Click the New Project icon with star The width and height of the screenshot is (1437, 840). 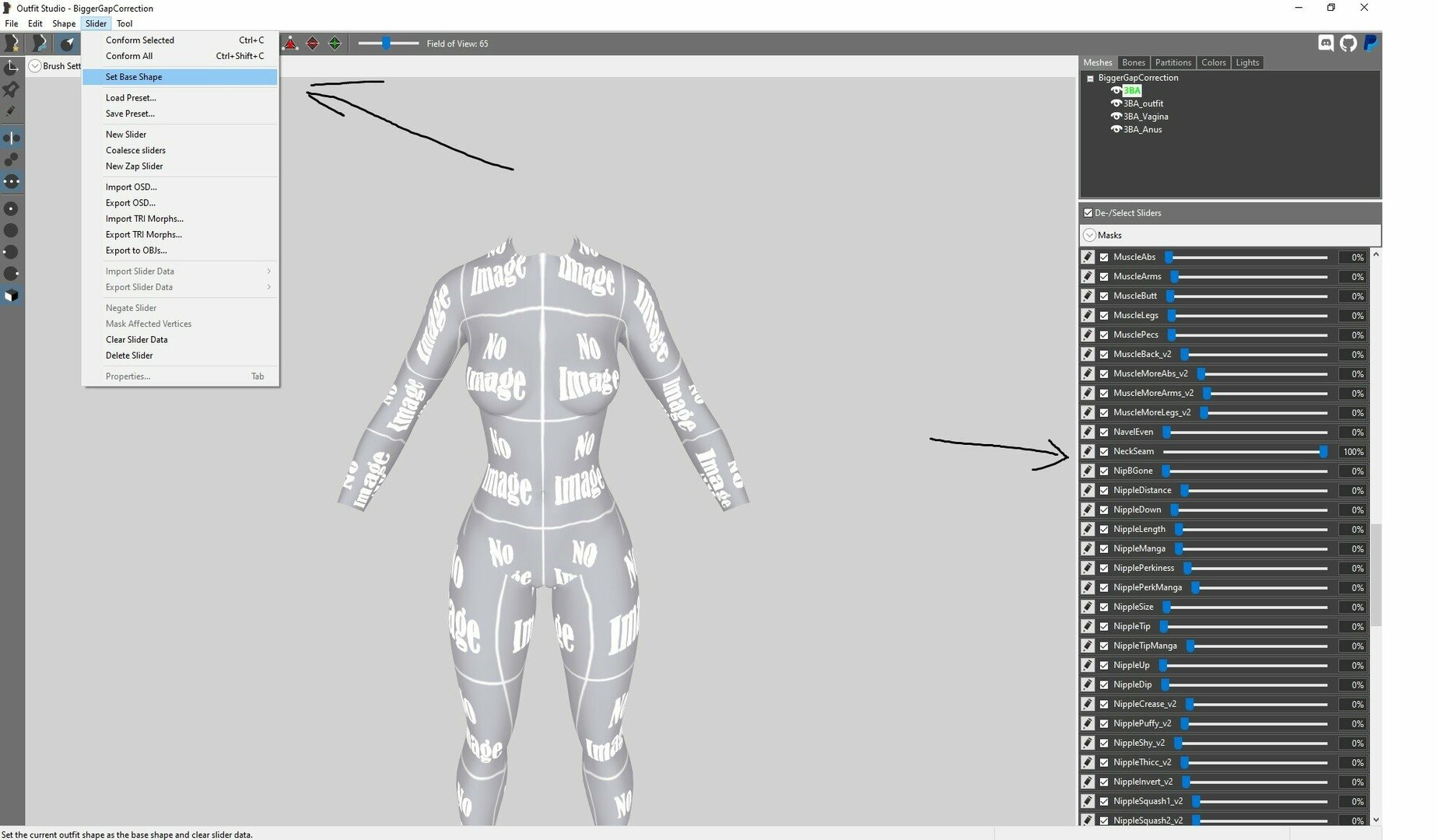pos(12,44)
